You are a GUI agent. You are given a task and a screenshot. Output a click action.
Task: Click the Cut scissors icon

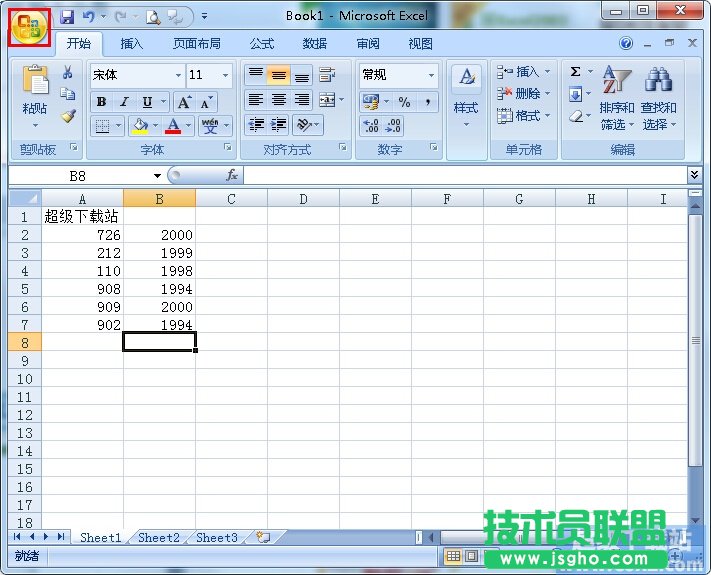click(x=68, y=73)
